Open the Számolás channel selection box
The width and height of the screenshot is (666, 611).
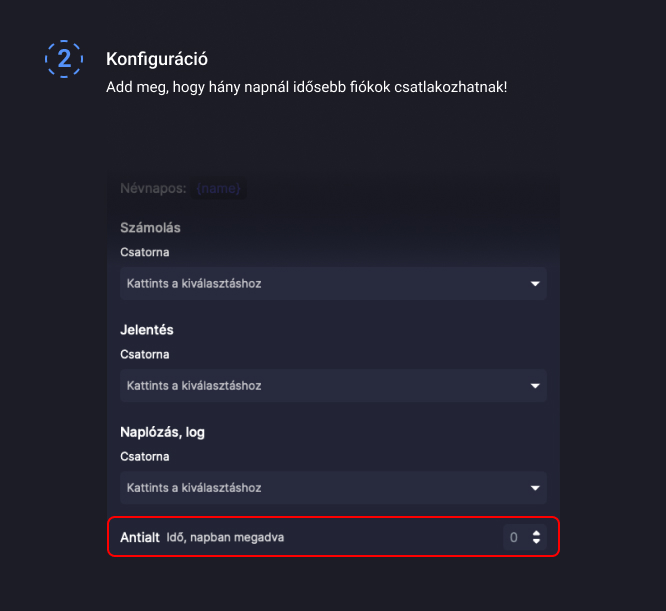coord(320,284)
